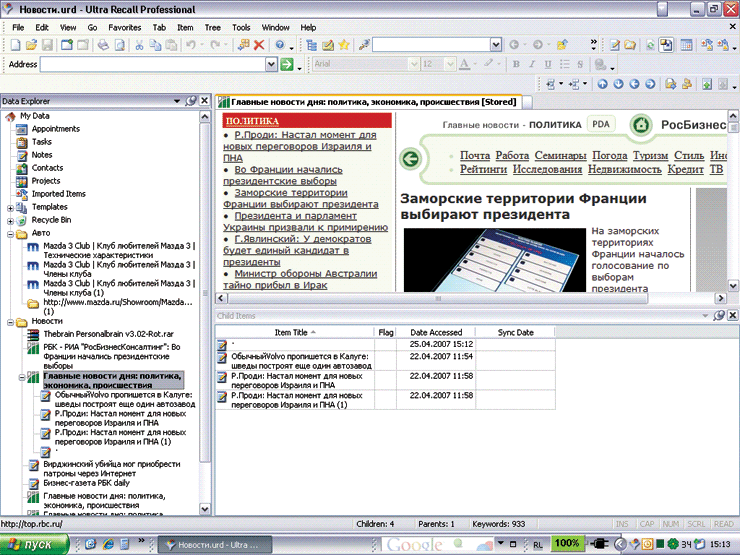
Task: Open Print Preview from the toolbar
Action: click(120, 45)
